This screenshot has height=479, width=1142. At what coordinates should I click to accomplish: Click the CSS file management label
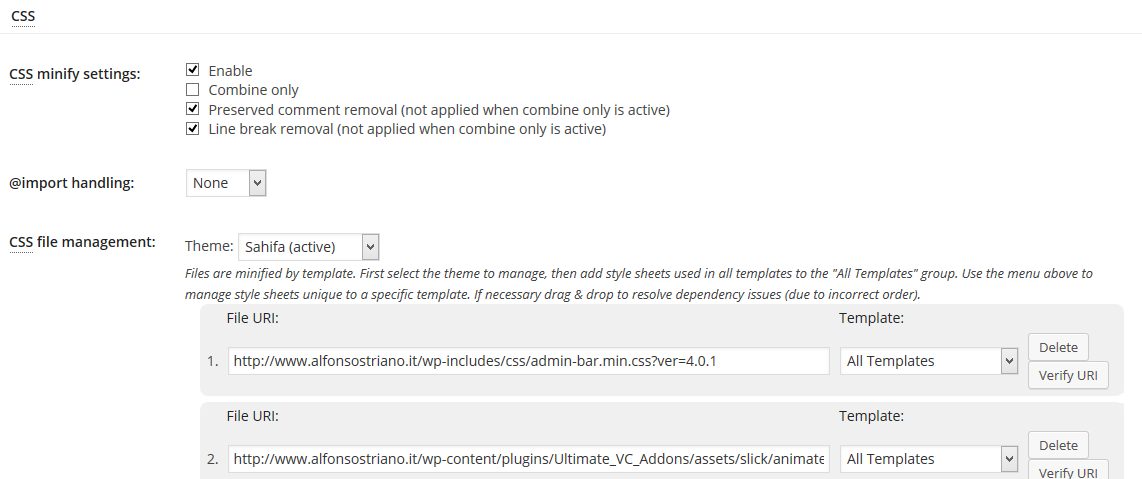point(82,242)
